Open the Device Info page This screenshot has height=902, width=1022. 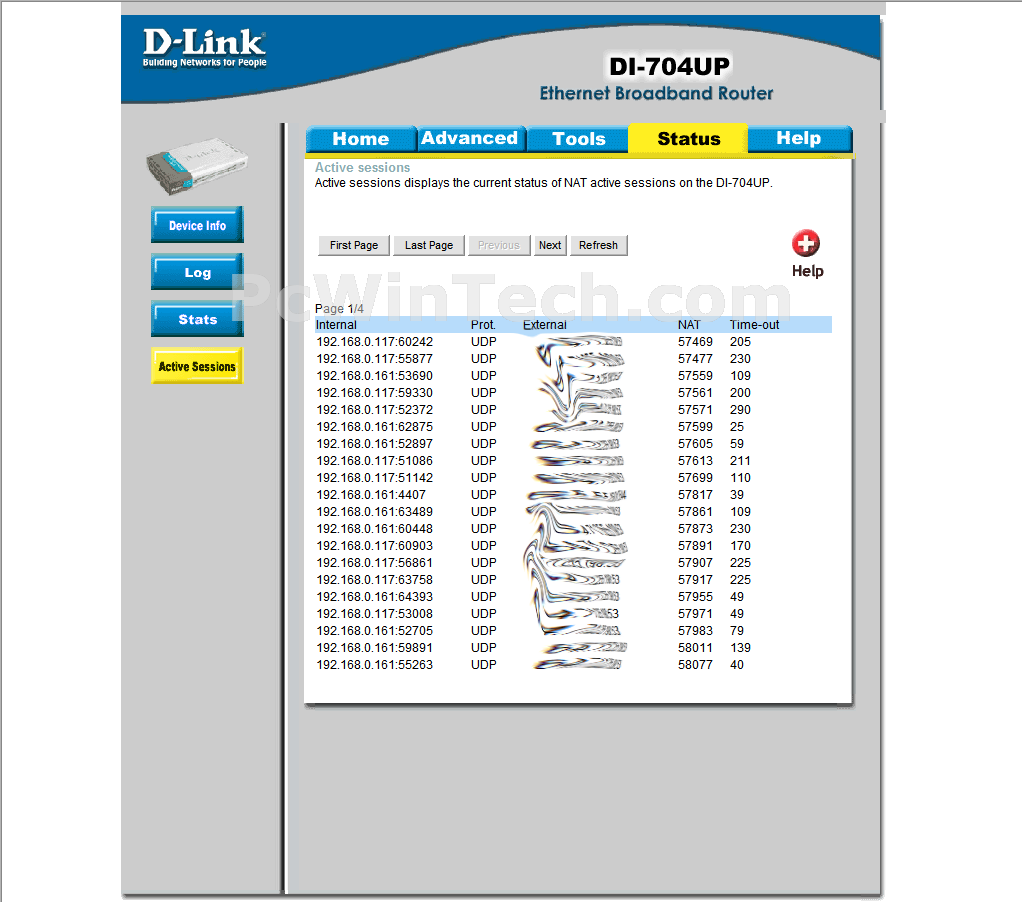click(197, 225)
